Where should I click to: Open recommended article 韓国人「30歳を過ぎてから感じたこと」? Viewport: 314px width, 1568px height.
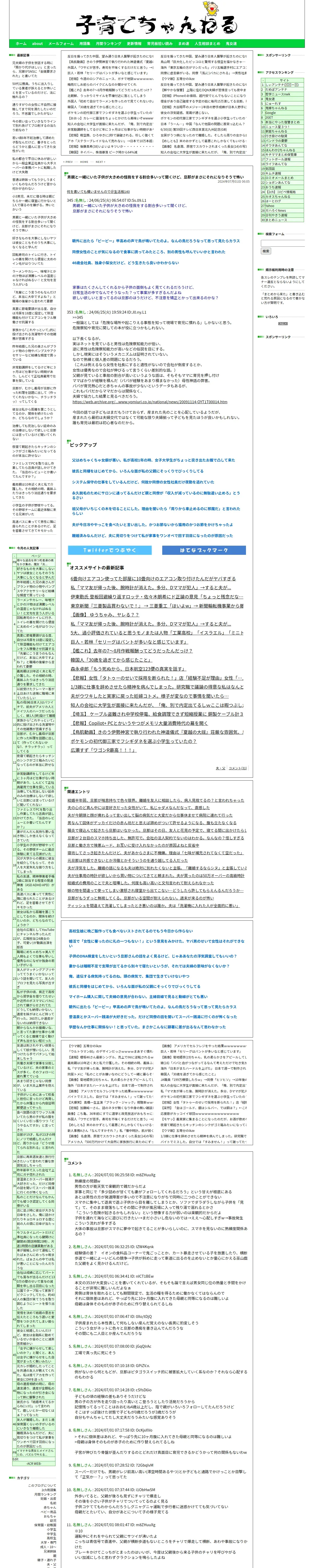(111, 660)
